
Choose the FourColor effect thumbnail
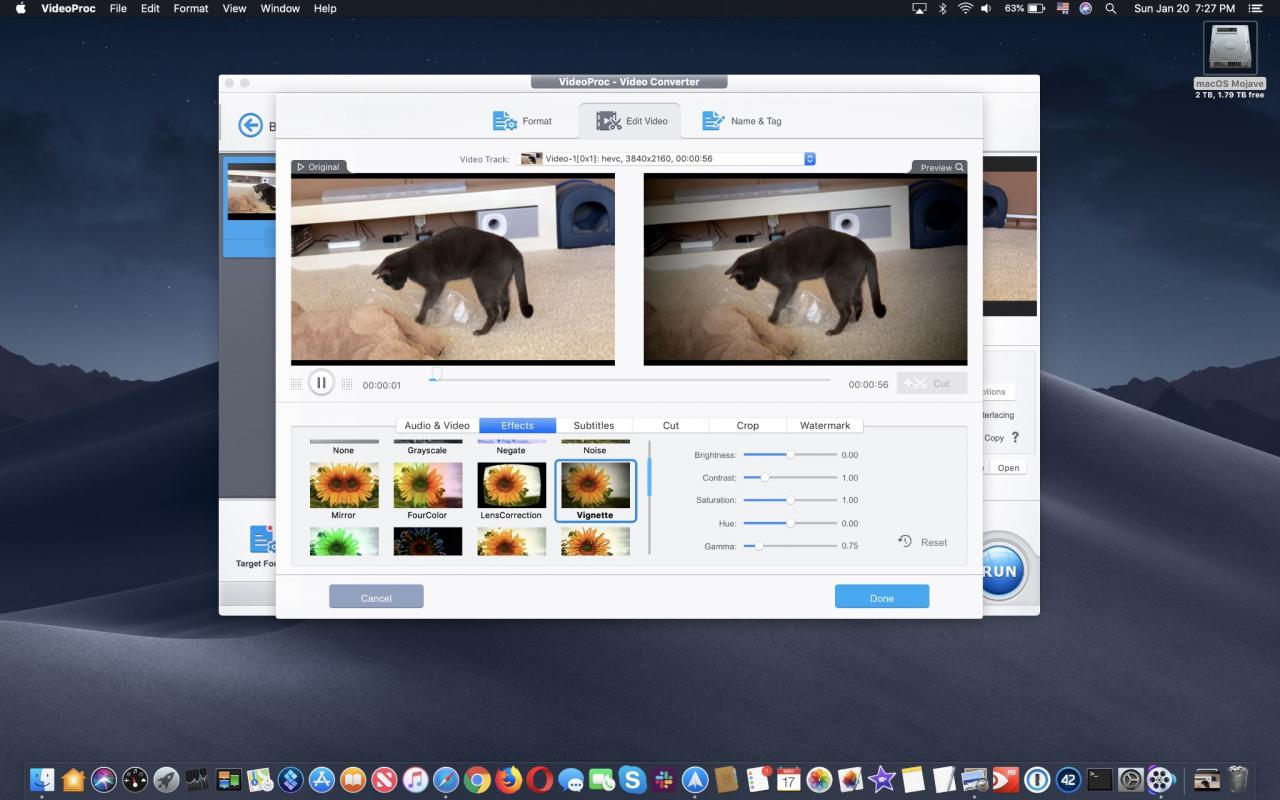(428, 485)
